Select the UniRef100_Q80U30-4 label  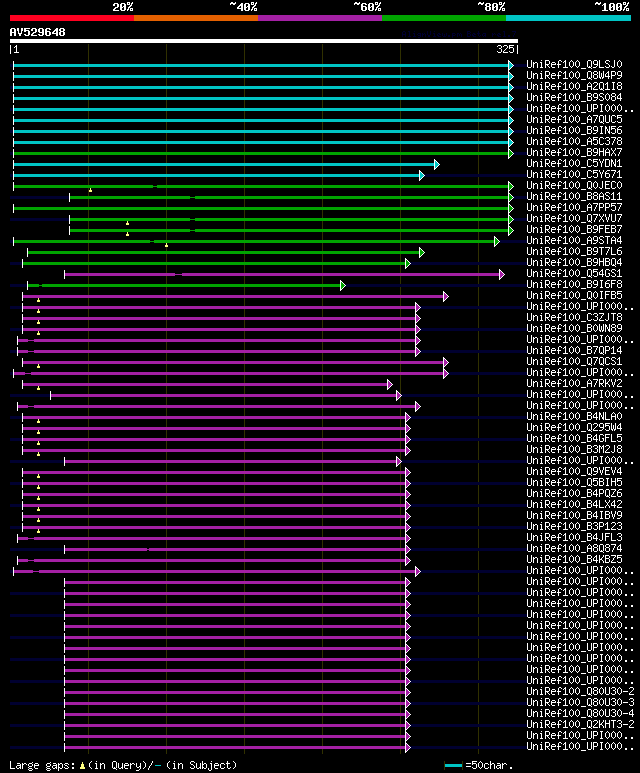(580, 714)
